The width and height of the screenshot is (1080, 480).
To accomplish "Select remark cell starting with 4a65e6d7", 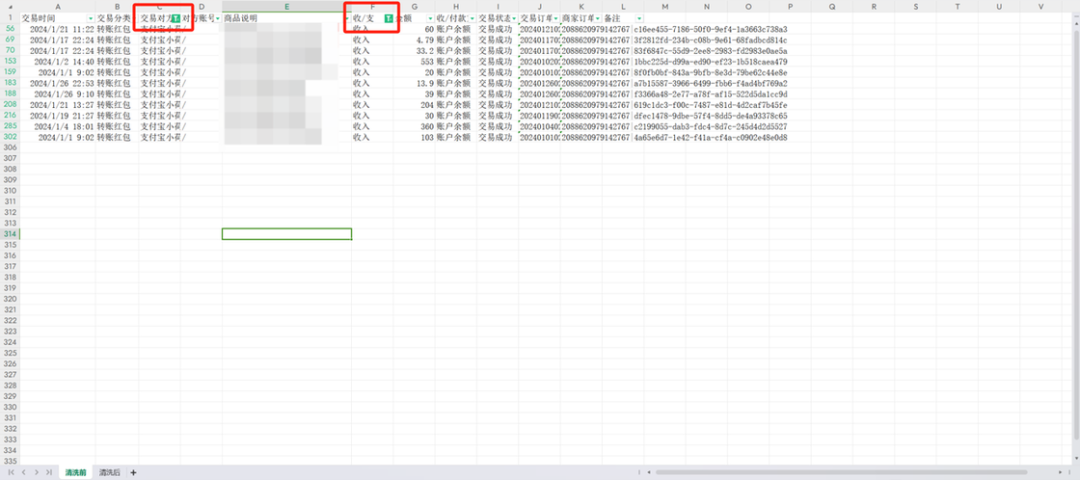I will pyautogui.click(x=709, y=138).
